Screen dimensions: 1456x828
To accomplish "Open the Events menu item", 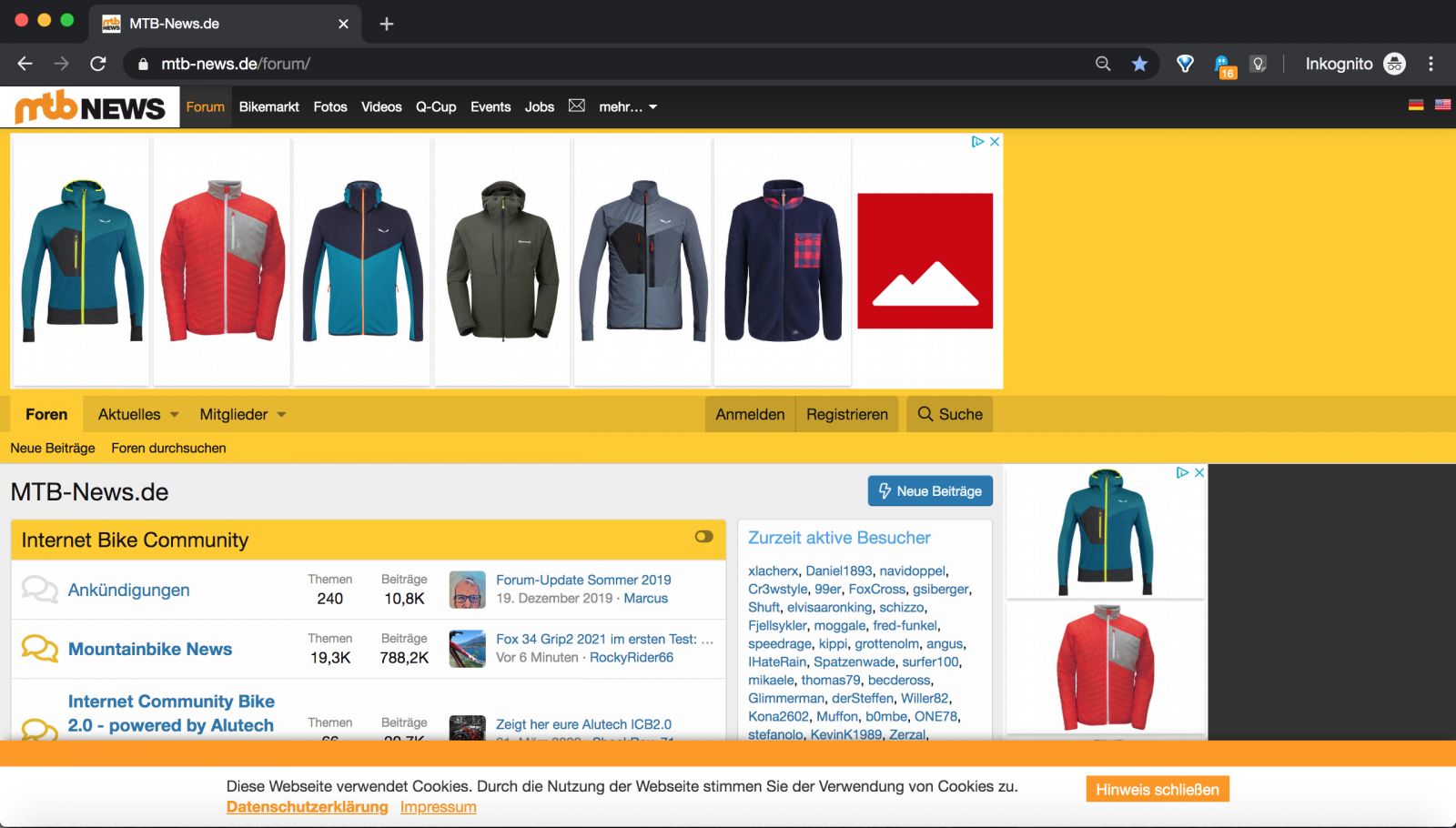I will [490, 106].
